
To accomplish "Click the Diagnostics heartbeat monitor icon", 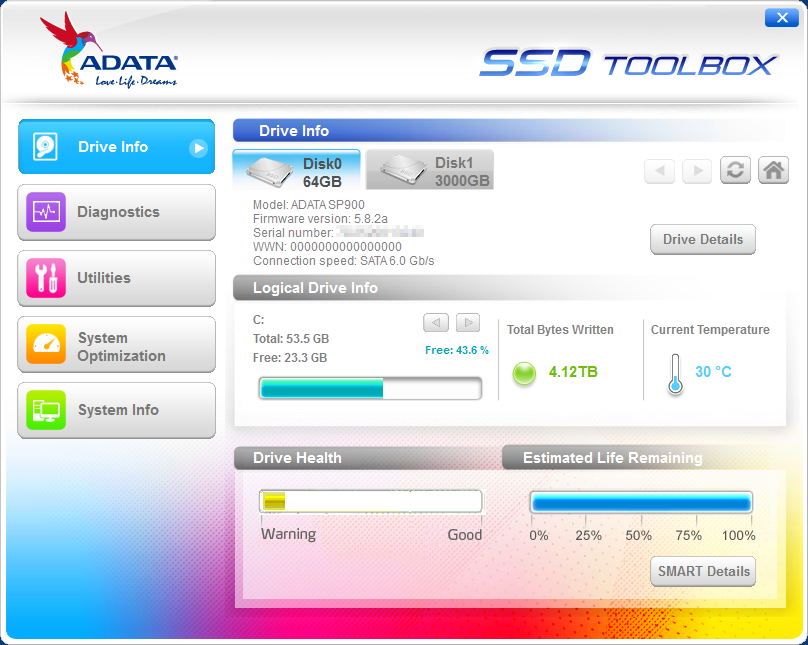I will point(46,212).
